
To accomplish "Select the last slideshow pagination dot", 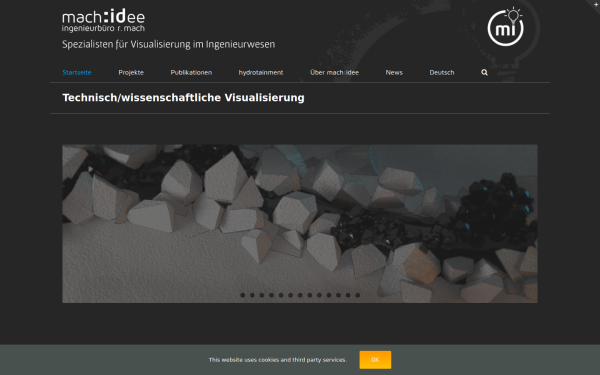I will coord(357,295).
